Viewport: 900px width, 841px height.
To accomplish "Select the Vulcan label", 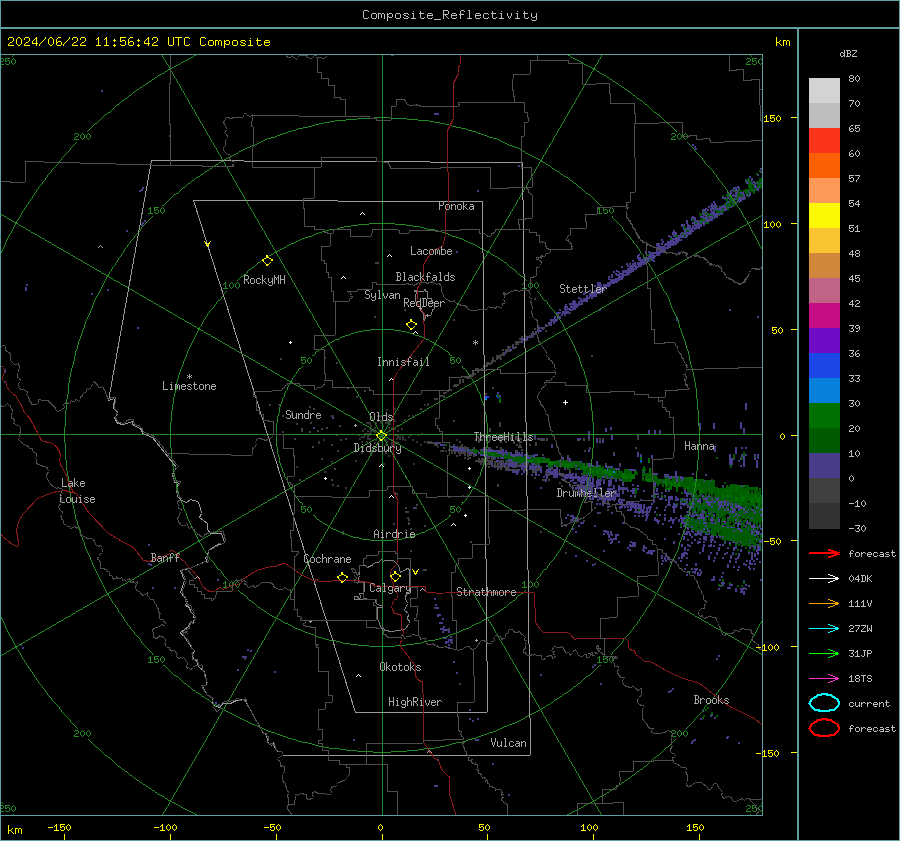I will (508, 743).
